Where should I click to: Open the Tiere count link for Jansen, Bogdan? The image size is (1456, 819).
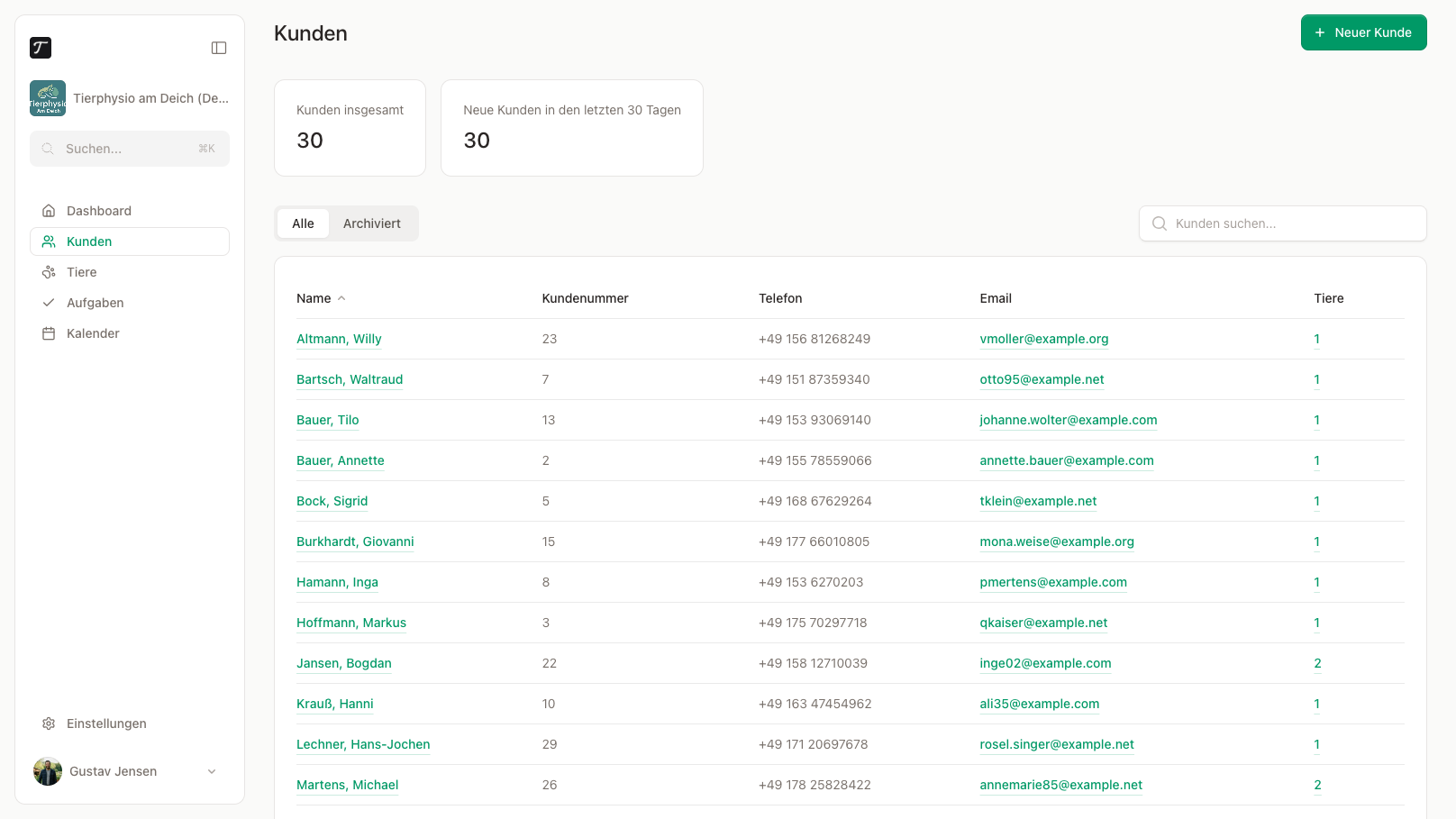click(1317, 663)
